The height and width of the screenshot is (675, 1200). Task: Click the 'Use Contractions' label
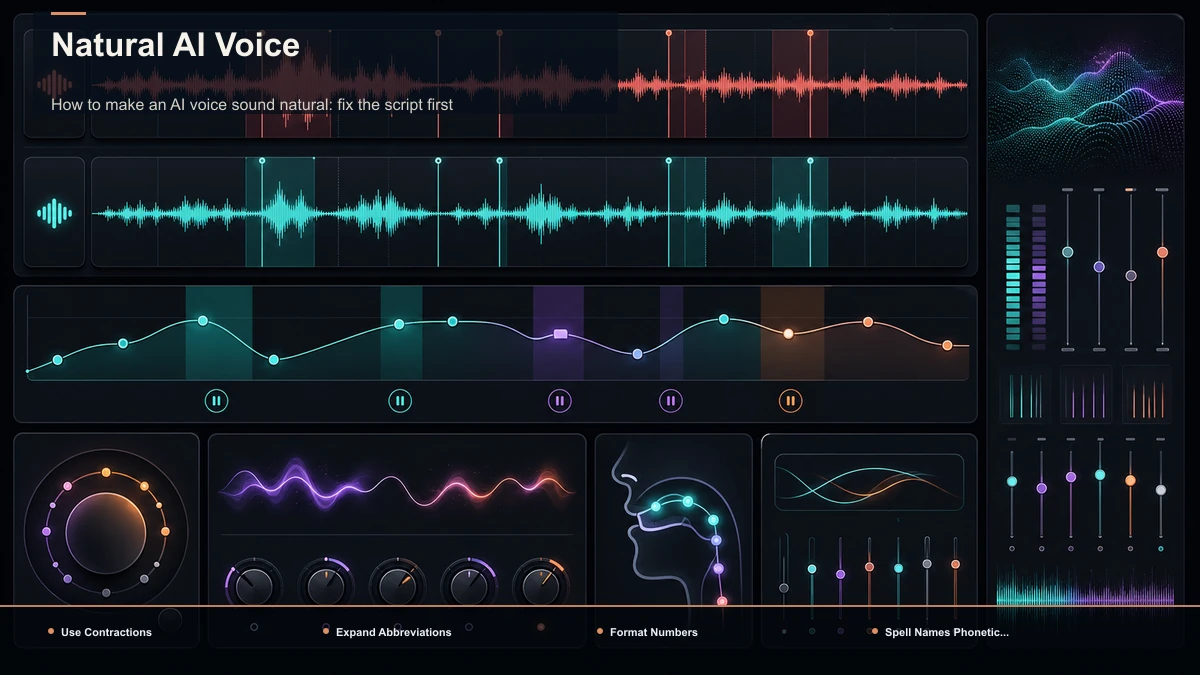click(x=106, y=632)
